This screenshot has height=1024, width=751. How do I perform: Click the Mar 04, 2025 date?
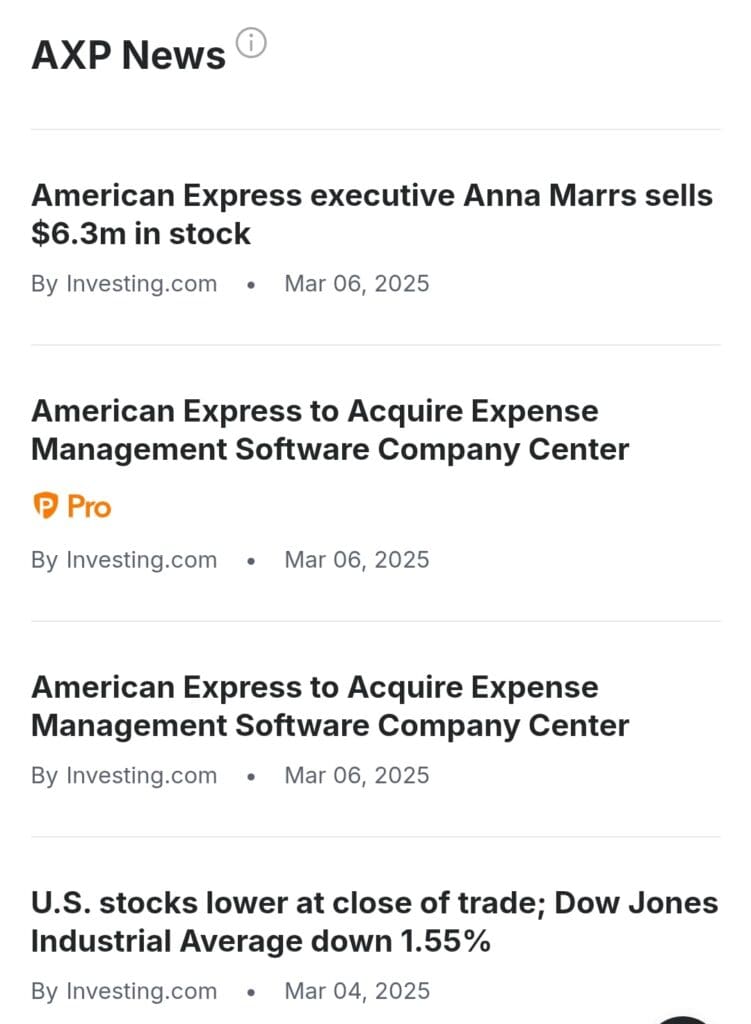point(357,992)
